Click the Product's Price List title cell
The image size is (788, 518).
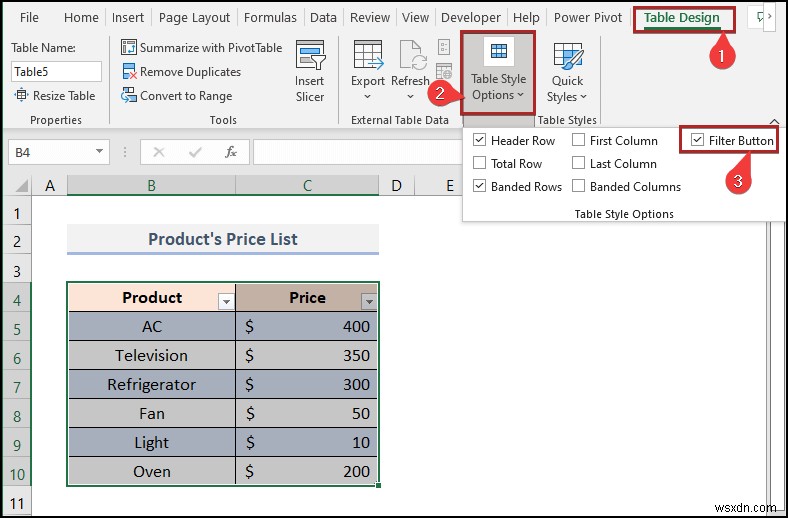[x=223, y=239]
